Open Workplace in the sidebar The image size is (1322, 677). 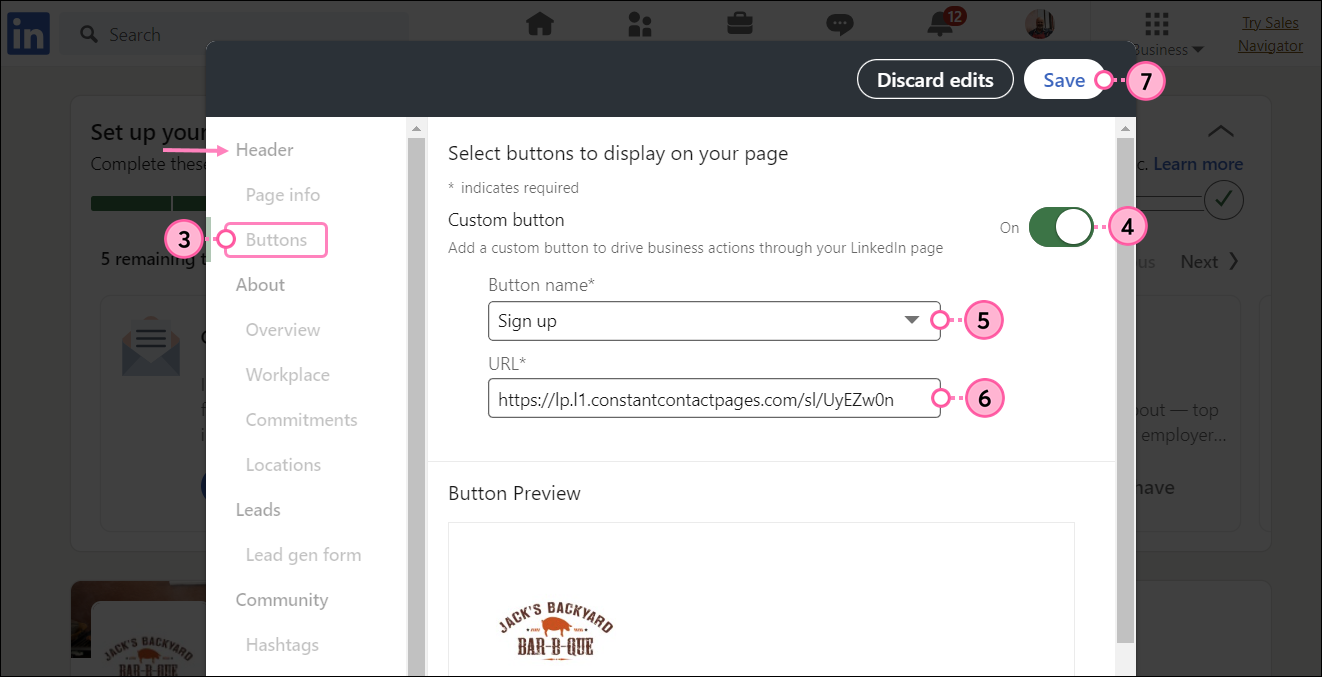tap(288, 375)
